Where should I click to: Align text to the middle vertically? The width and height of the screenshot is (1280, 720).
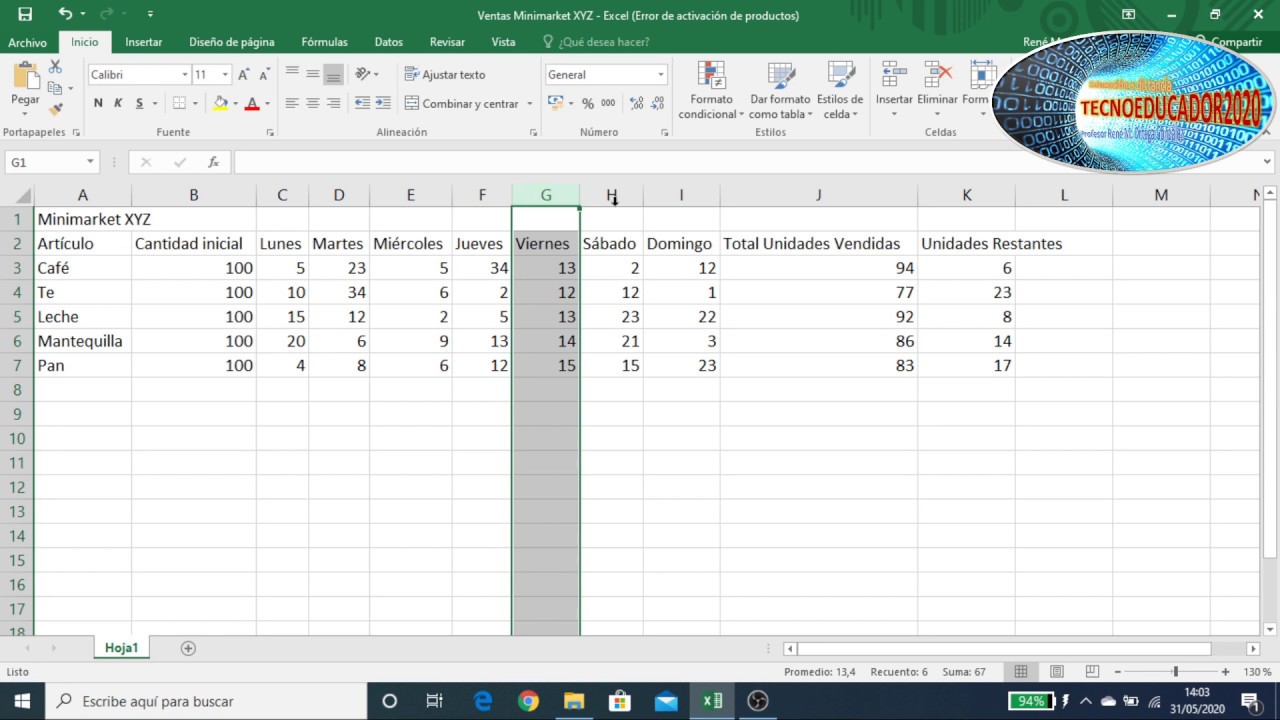click(313, 74)
